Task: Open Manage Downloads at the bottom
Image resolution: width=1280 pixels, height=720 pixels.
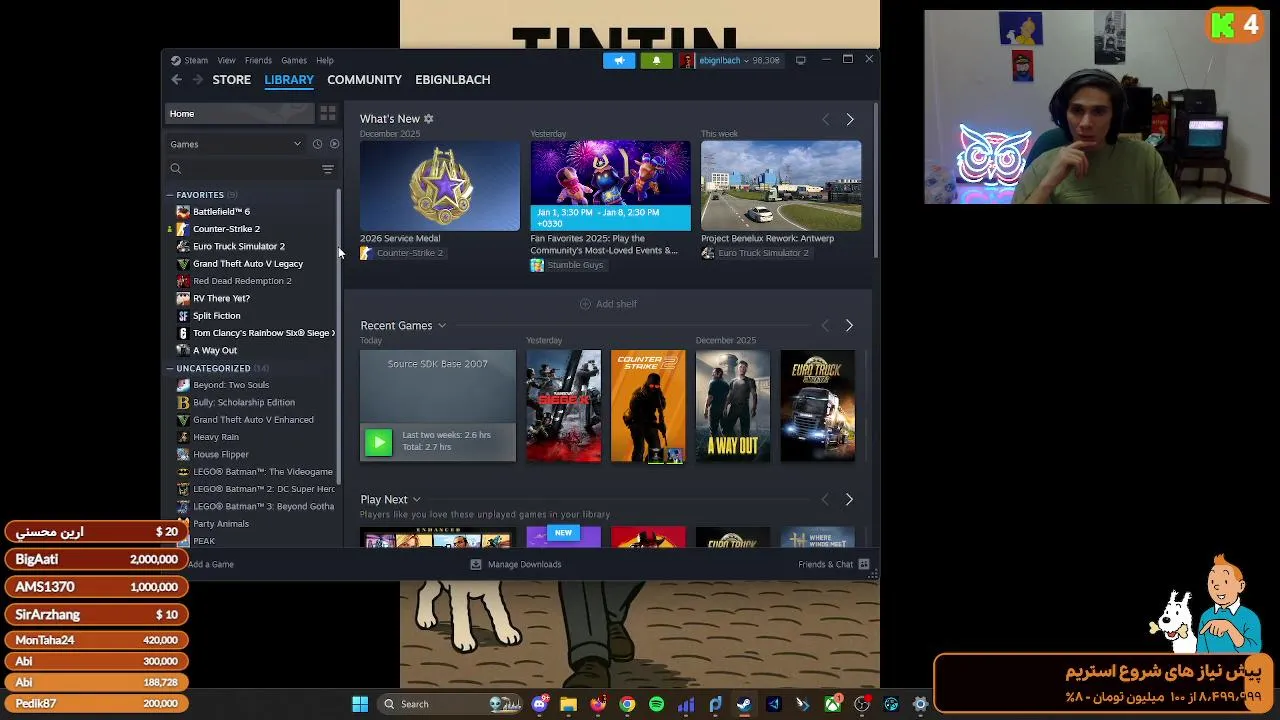Action: click(x=516, y=564)
